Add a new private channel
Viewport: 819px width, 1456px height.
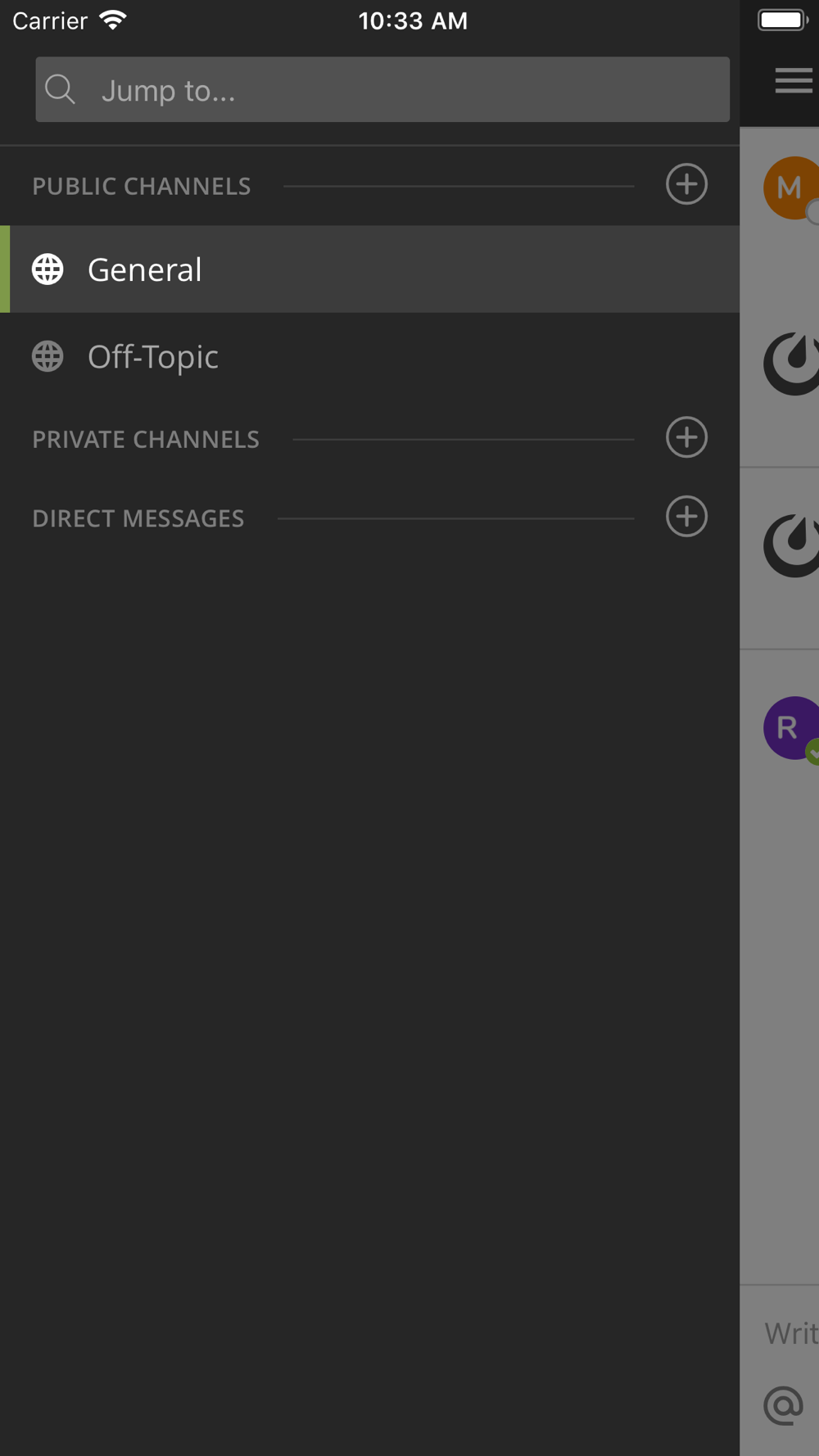pyautogui.click(x=686, y=437)
